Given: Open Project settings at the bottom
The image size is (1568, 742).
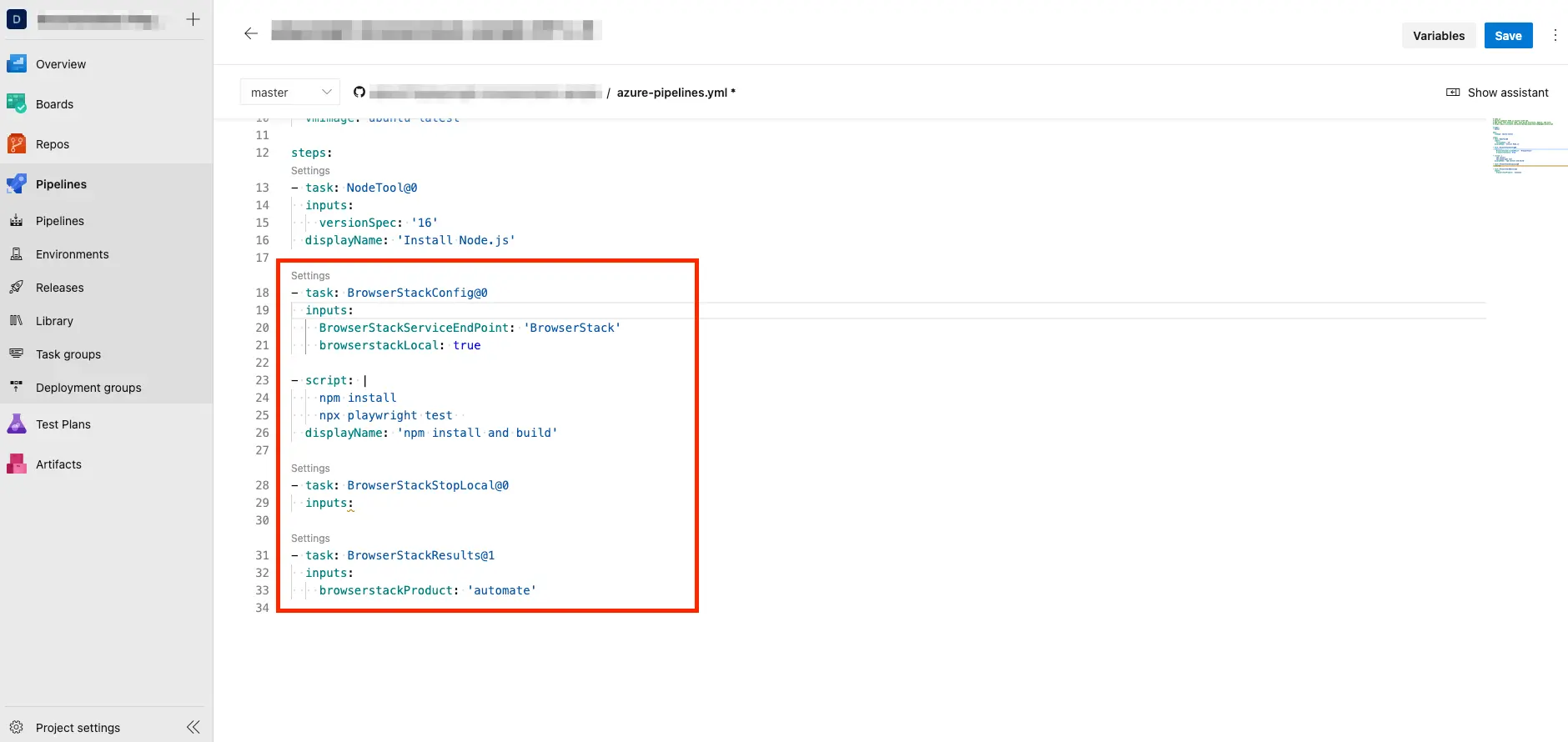Looking at the screenshot, I should 78,728.
